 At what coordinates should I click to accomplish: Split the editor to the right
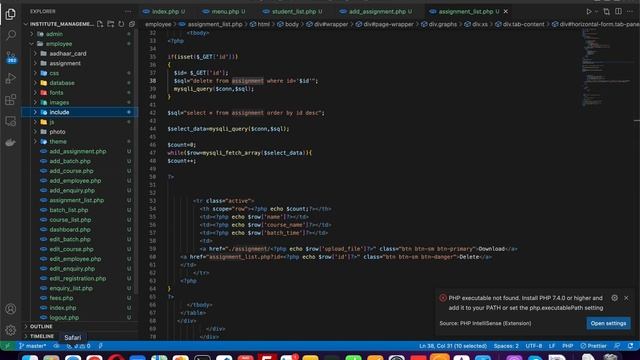[x=618, y=11]
